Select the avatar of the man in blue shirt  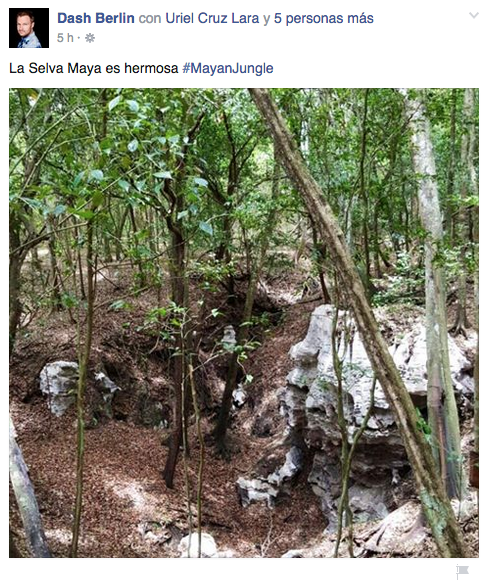29,28
